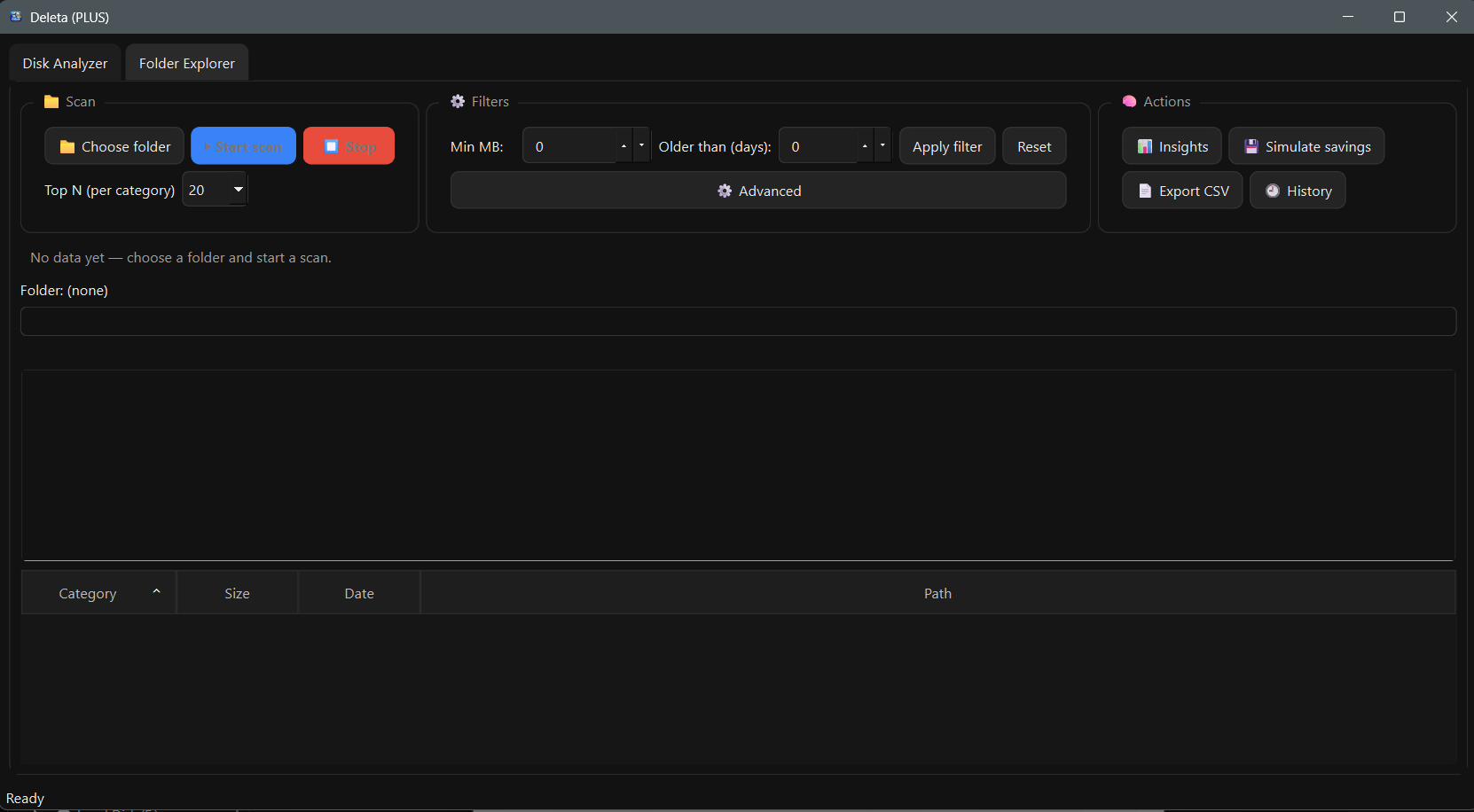Open the Folder Explorer tab
The width and height of the screenshot is (1474, 812).
click(187, 63)
